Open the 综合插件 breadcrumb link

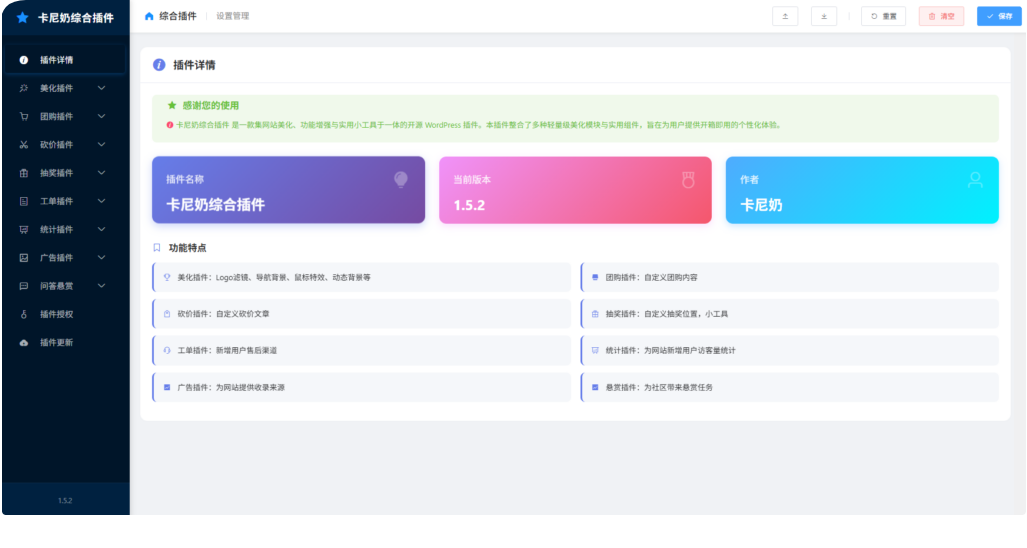click(x=177, y=16)
